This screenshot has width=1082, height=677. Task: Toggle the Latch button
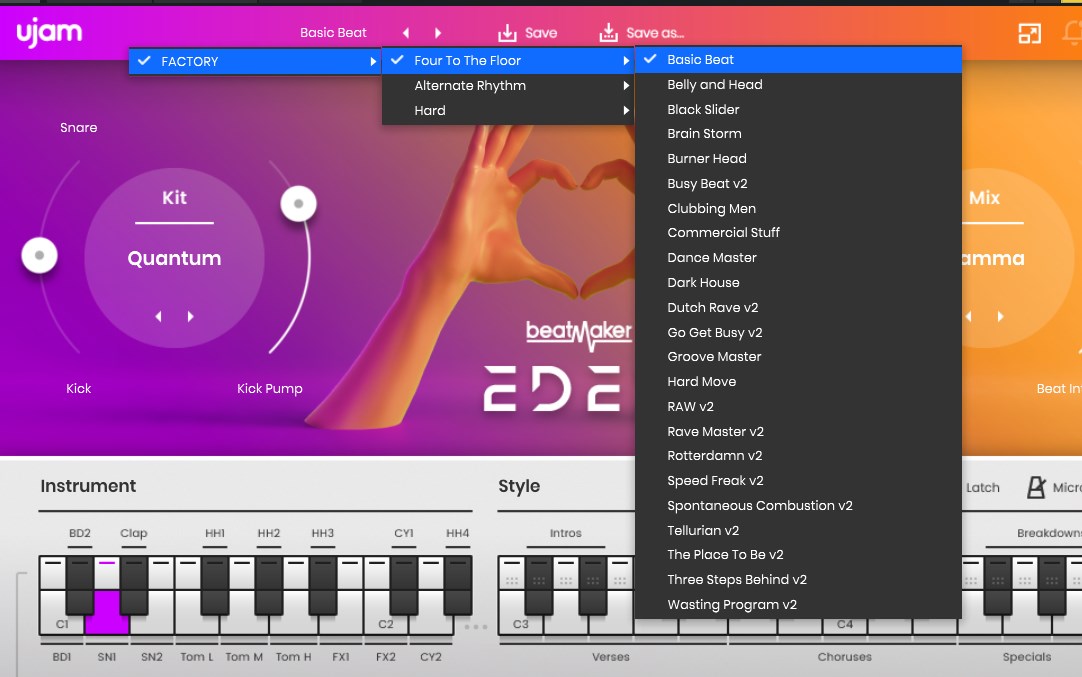point(982,488)
